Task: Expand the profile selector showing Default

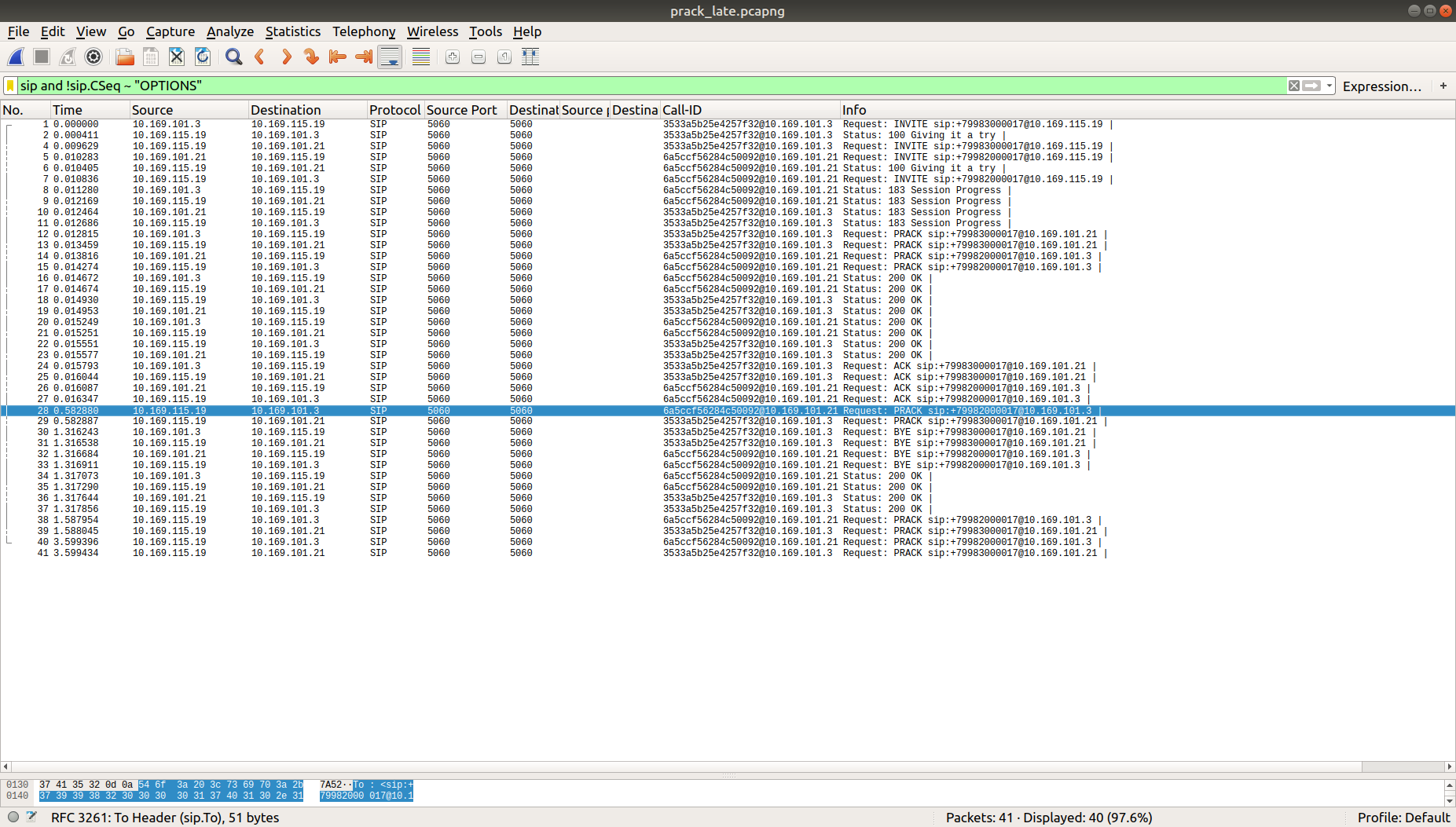Action: (x=1403, y=817)
